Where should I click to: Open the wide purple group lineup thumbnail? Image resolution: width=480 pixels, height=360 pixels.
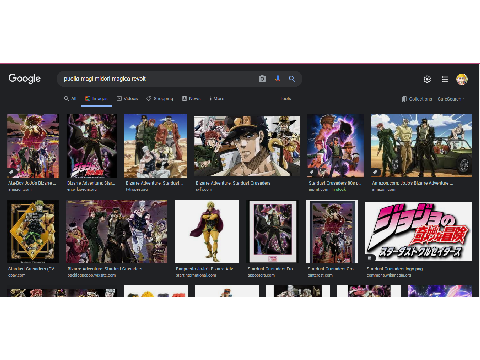click(x=117, y=231)
